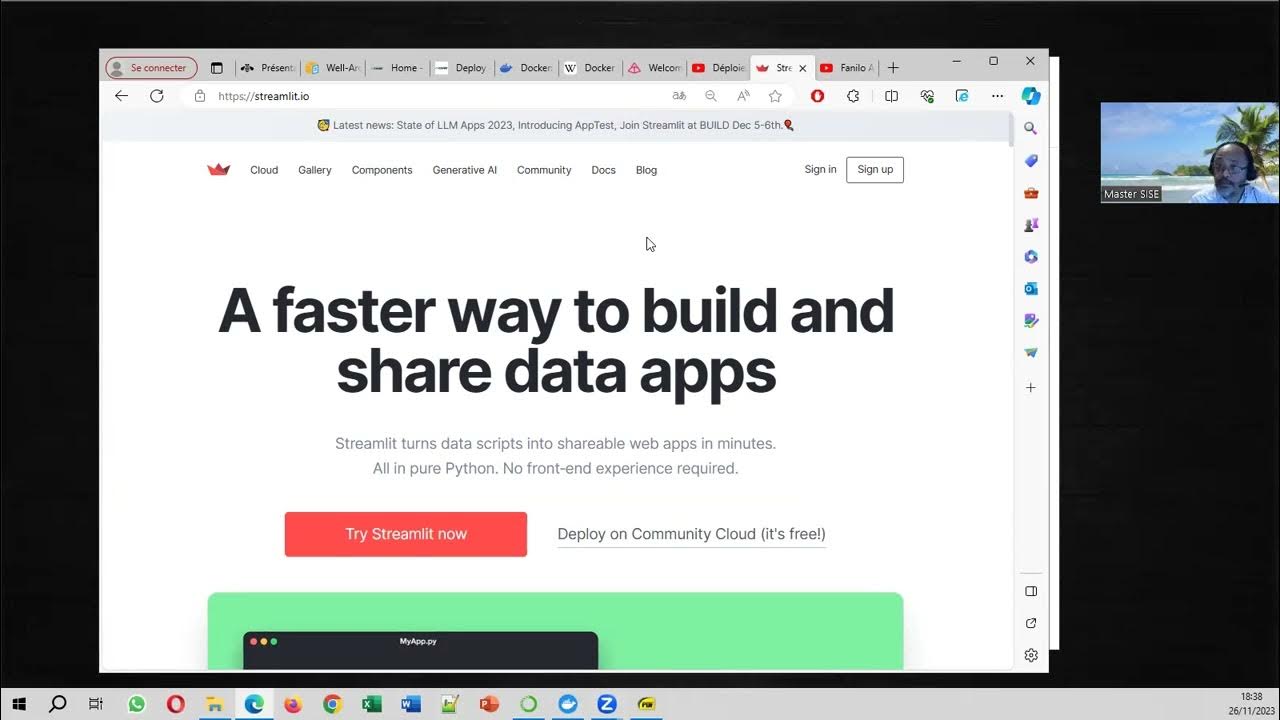
Task: Open the sidebar shopping tag icon
Action: [x=1031, y=161]
